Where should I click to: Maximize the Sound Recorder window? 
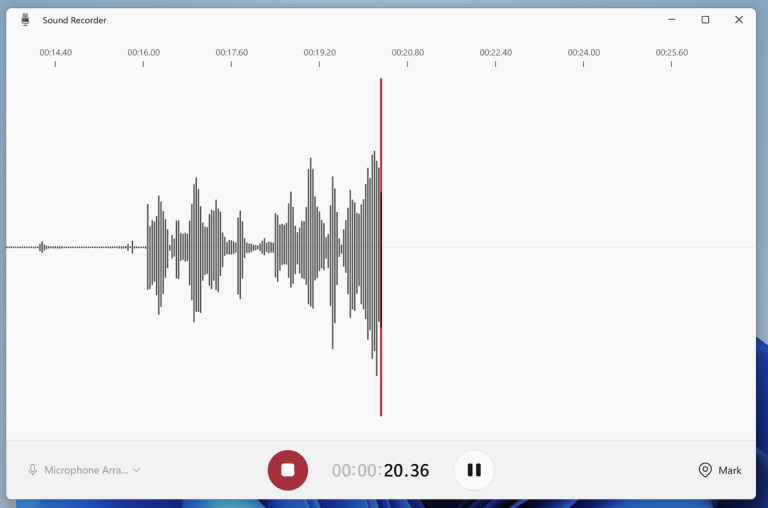point(705,20)
